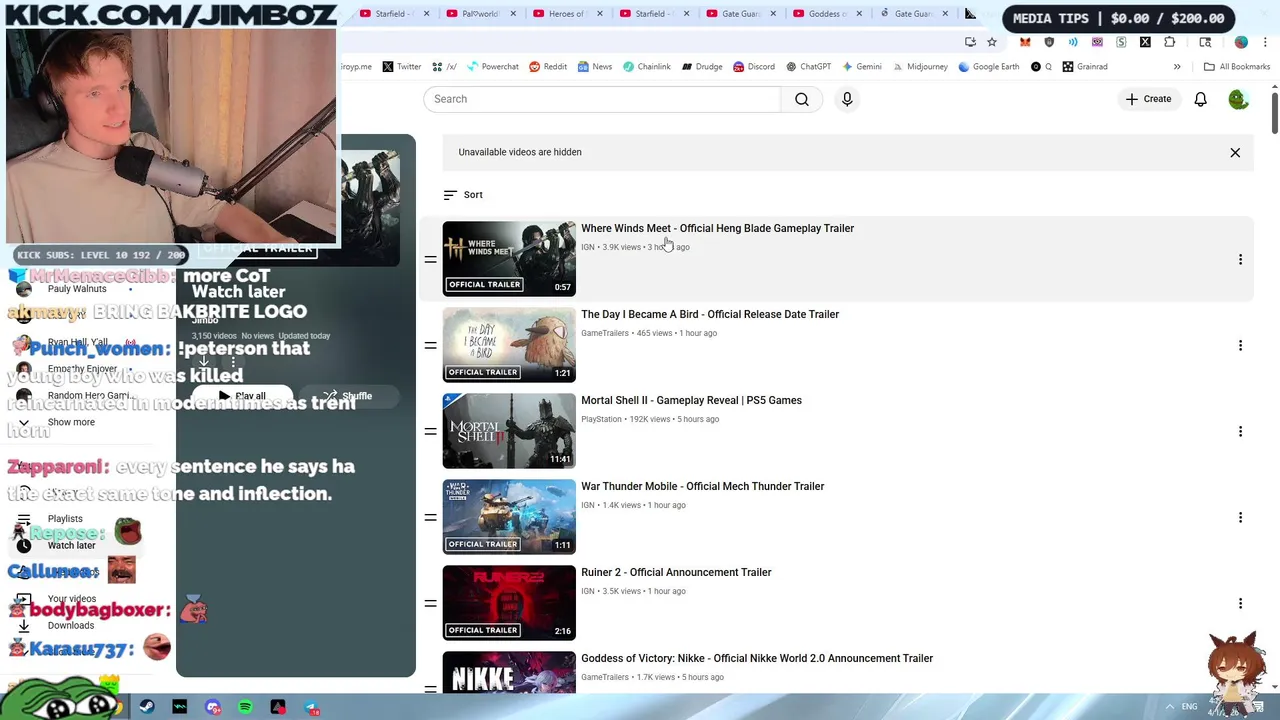Dismiss the unavailable videos hidden banner
This screenshot has height=720, width=1280.
1235,153
